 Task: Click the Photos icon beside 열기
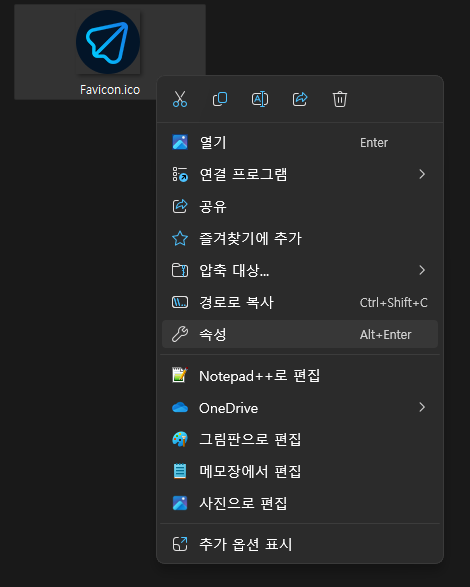(x=180, y=142)
